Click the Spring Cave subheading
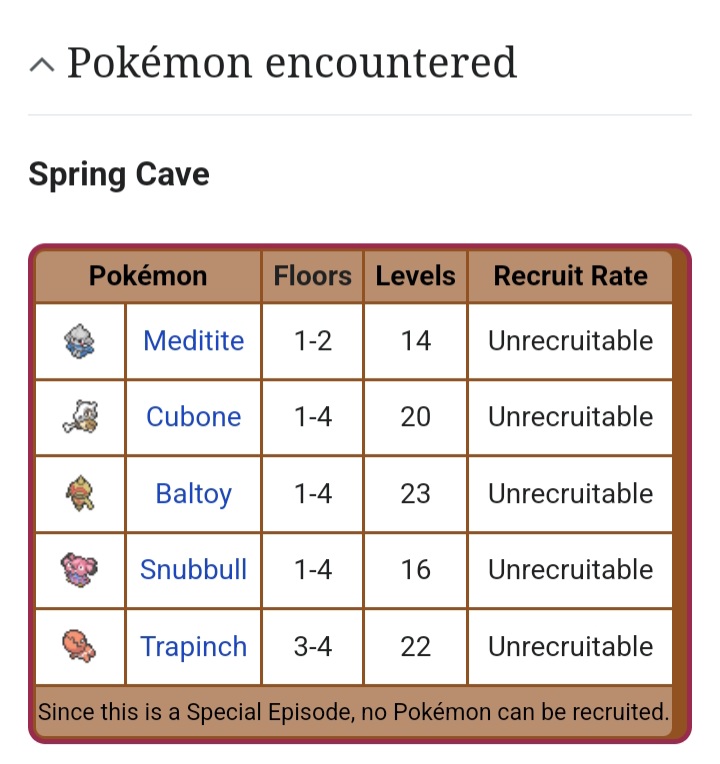The height and width of the screenshot is (764, 720). (x=119, y=175)
